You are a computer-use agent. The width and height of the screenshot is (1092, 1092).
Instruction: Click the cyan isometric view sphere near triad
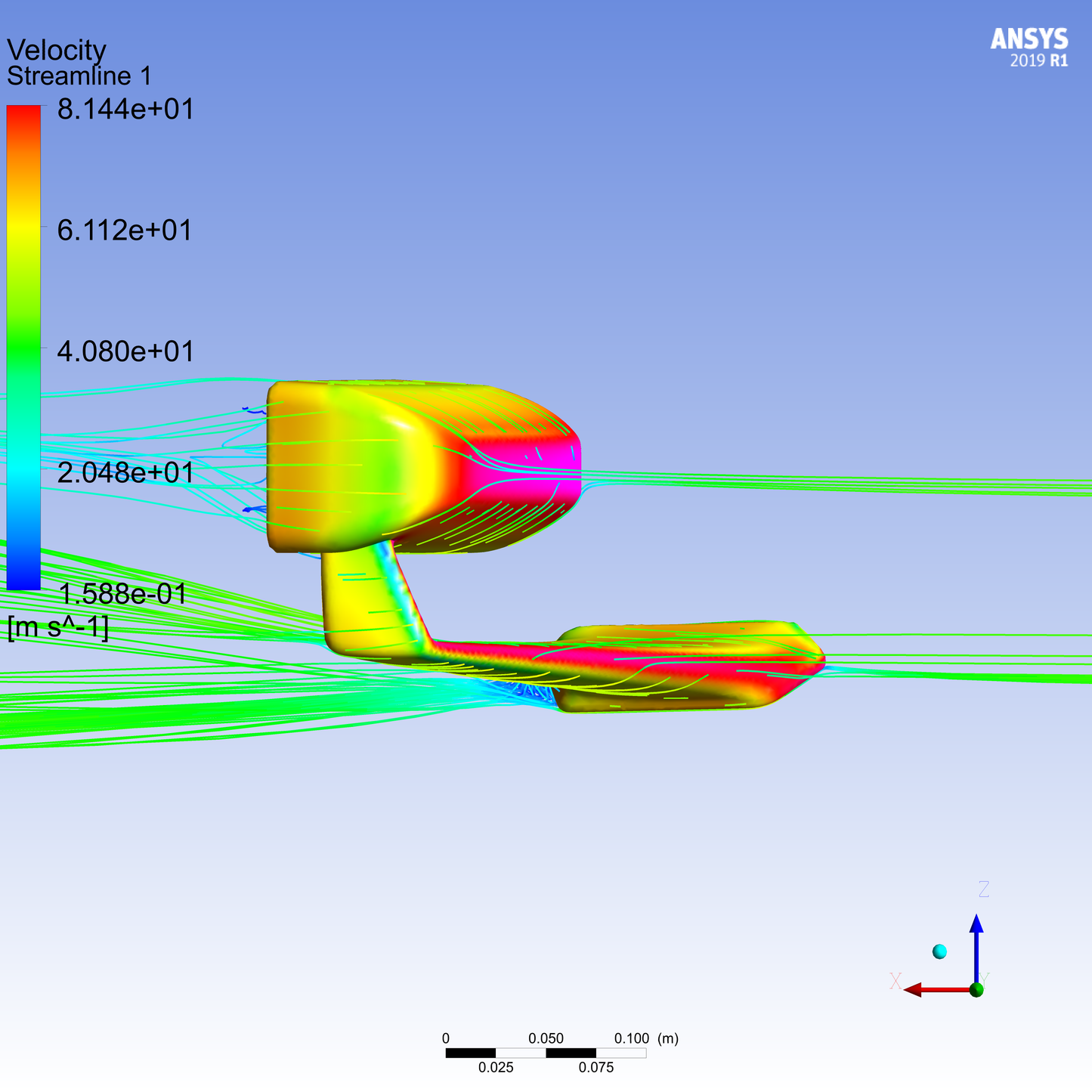[x=940, y=950]
